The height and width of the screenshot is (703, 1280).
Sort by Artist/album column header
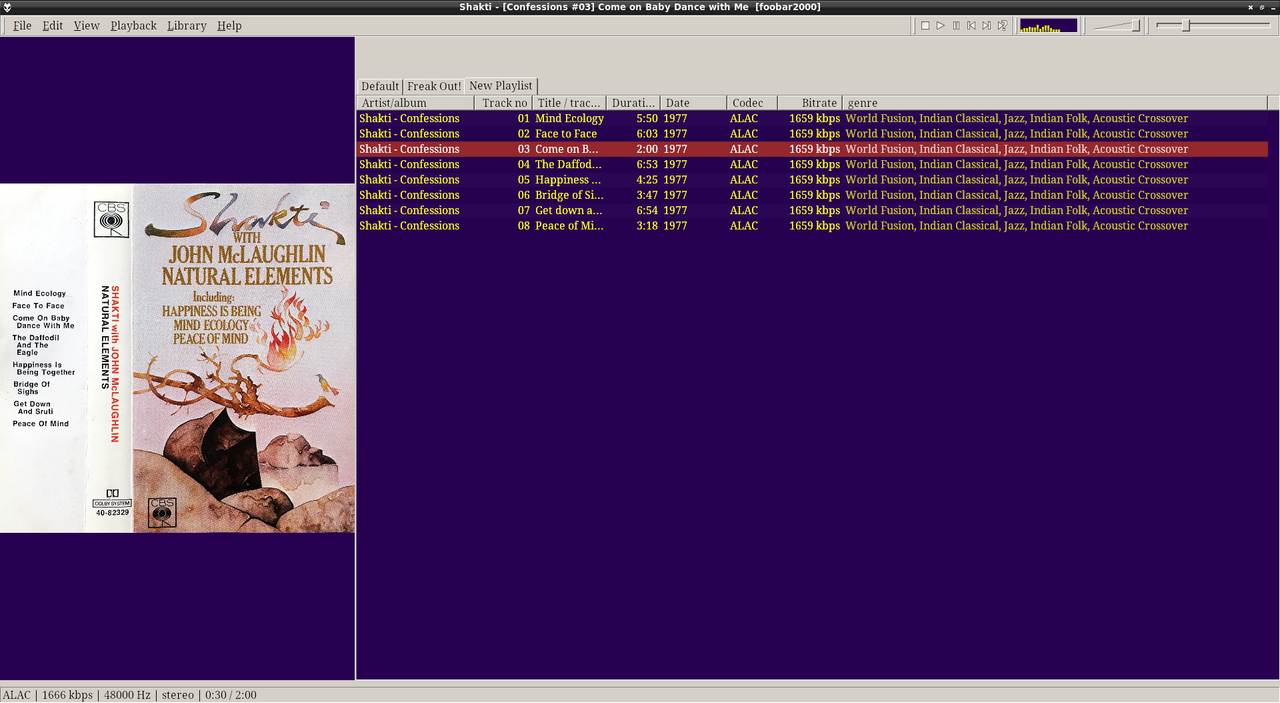tap(415, 103)
